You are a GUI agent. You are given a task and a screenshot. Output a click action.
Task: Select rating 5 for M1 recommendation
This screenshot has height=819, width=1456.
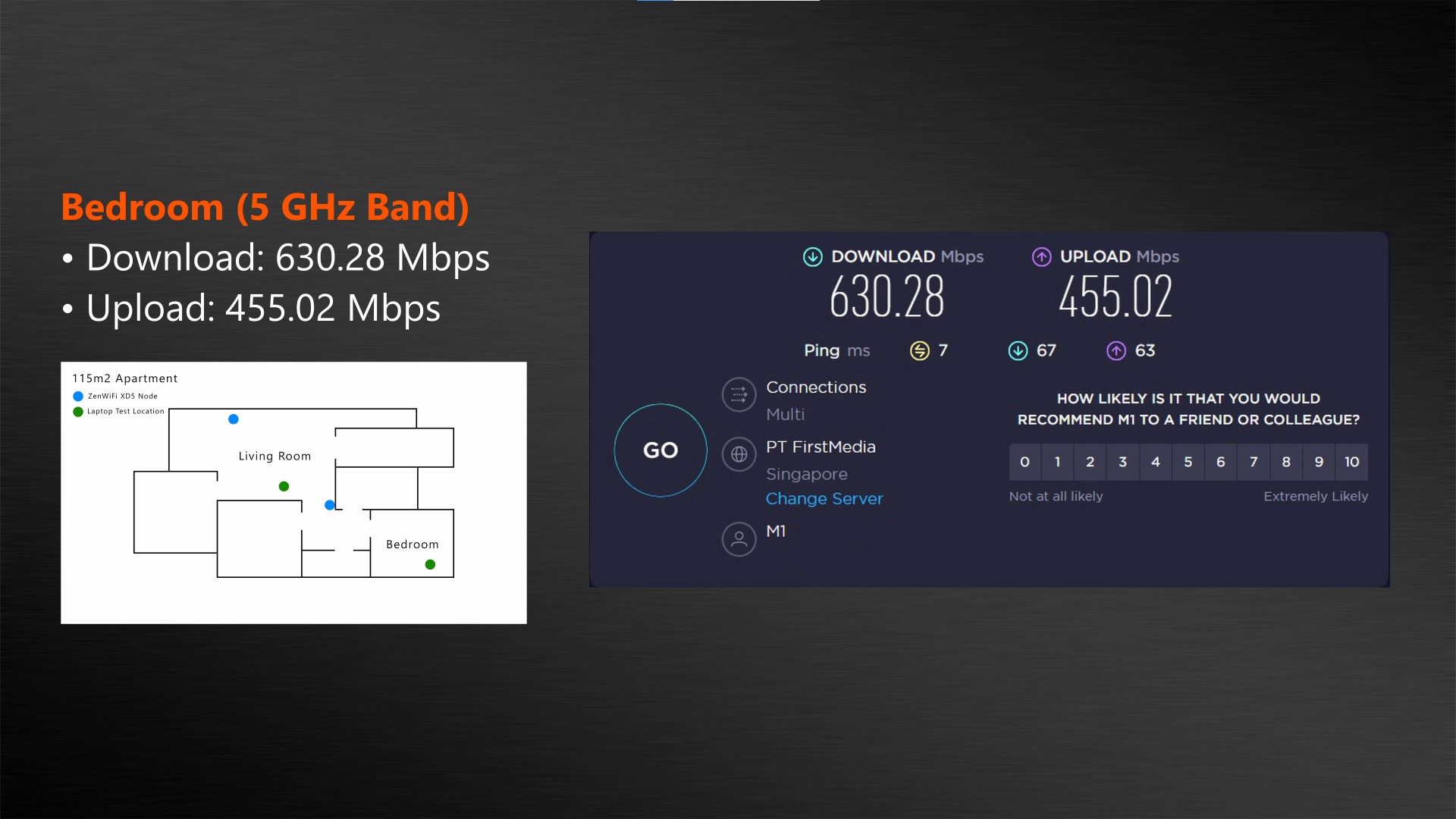click(1188, 461)
